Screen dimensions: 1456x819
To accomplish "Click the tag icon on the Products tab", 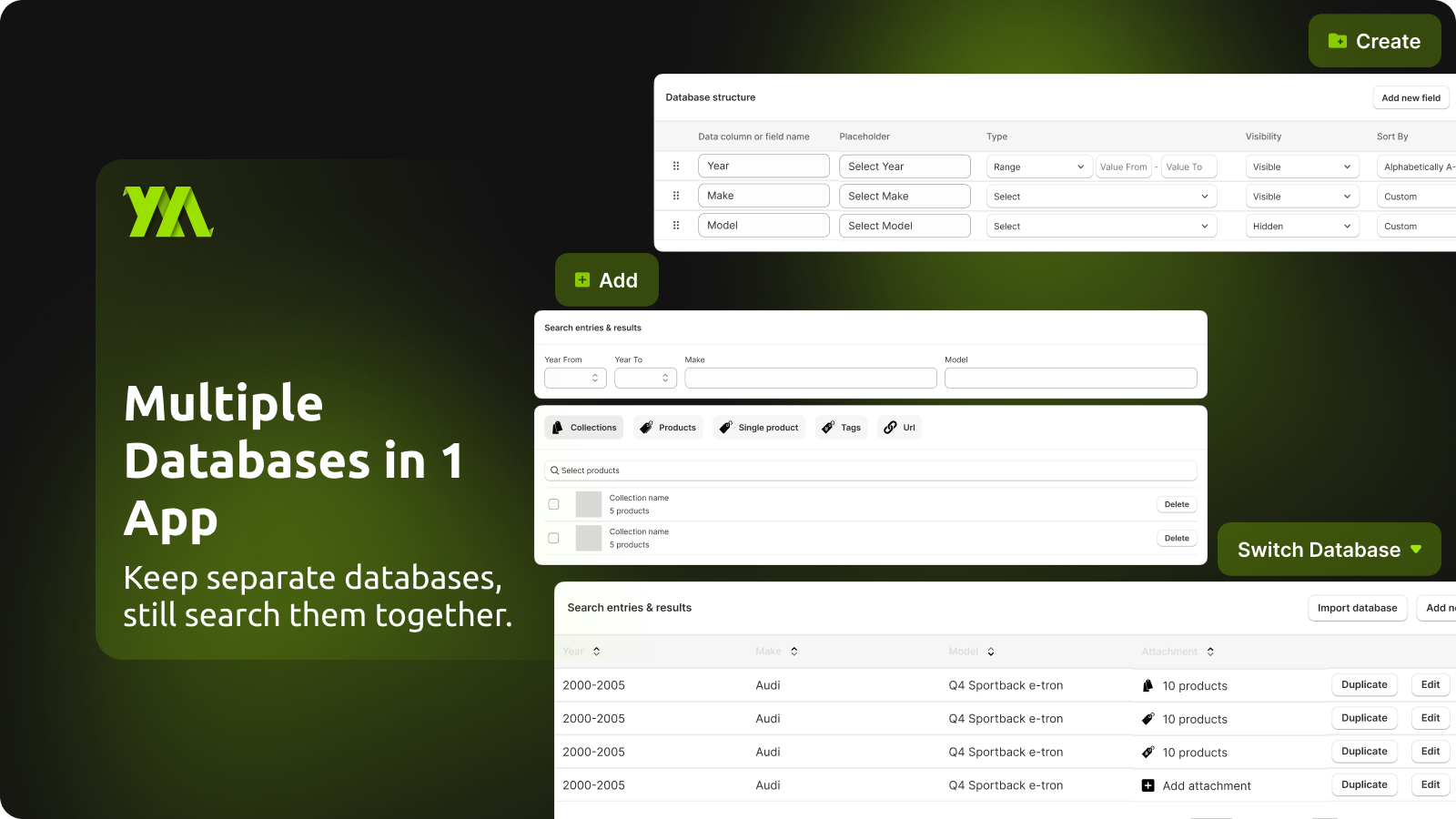I will pos(646,427).
